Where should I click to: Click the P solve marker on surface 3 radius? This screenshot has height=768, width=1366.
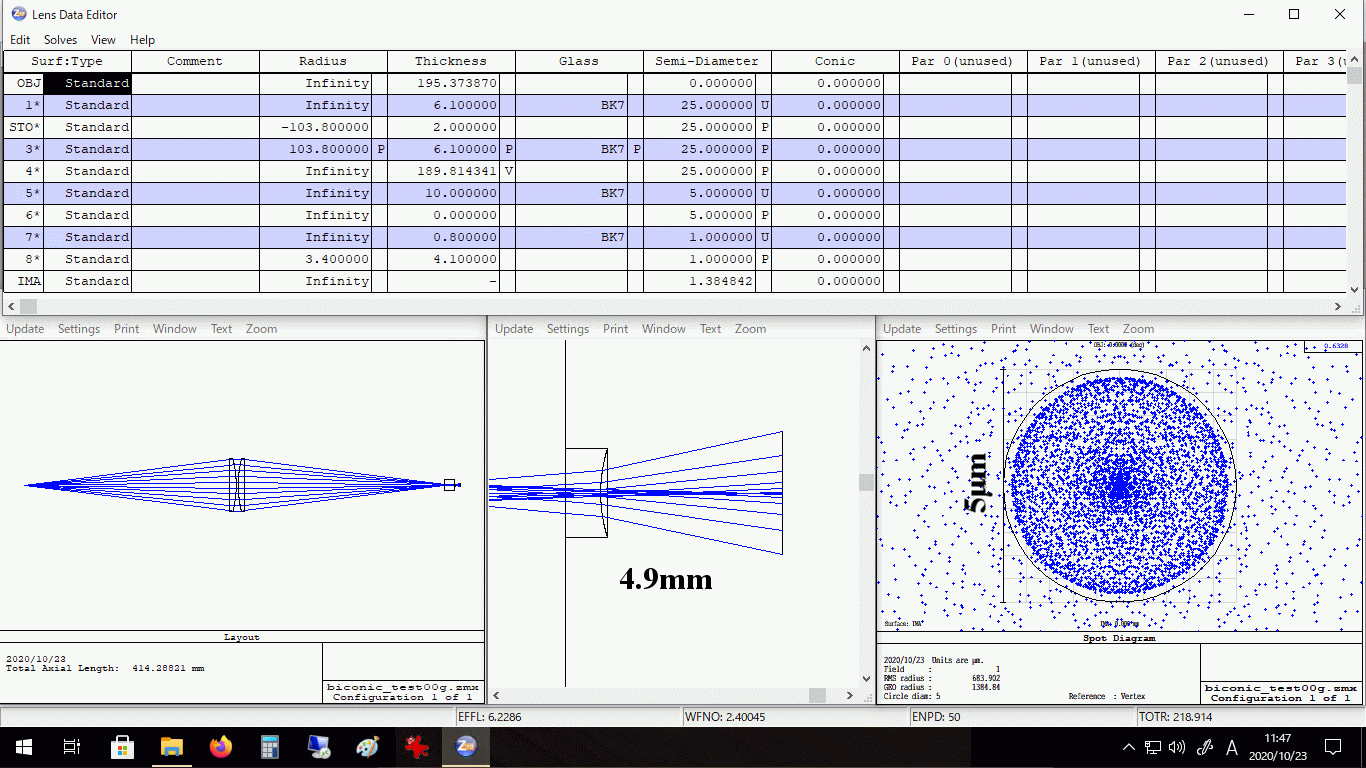[x=380, y=149]
